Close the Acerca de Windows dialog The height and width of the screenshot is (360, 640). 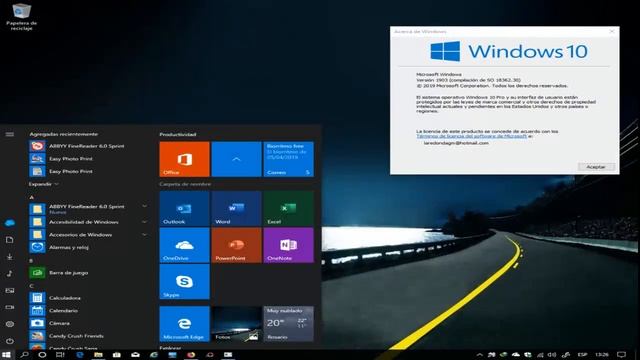pos(611,31)
